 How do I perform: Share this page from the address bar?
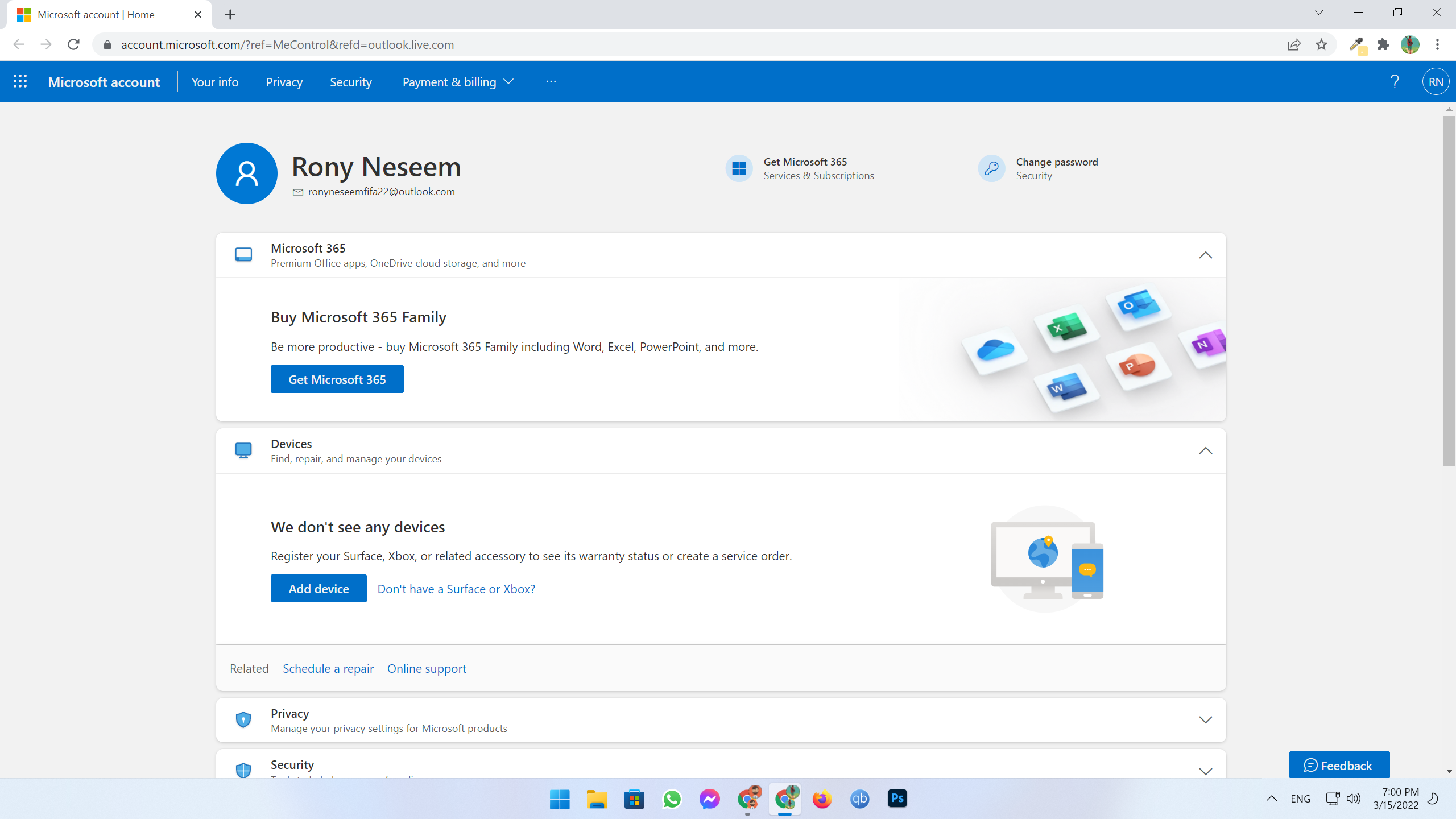click(x=1294, y=44)
